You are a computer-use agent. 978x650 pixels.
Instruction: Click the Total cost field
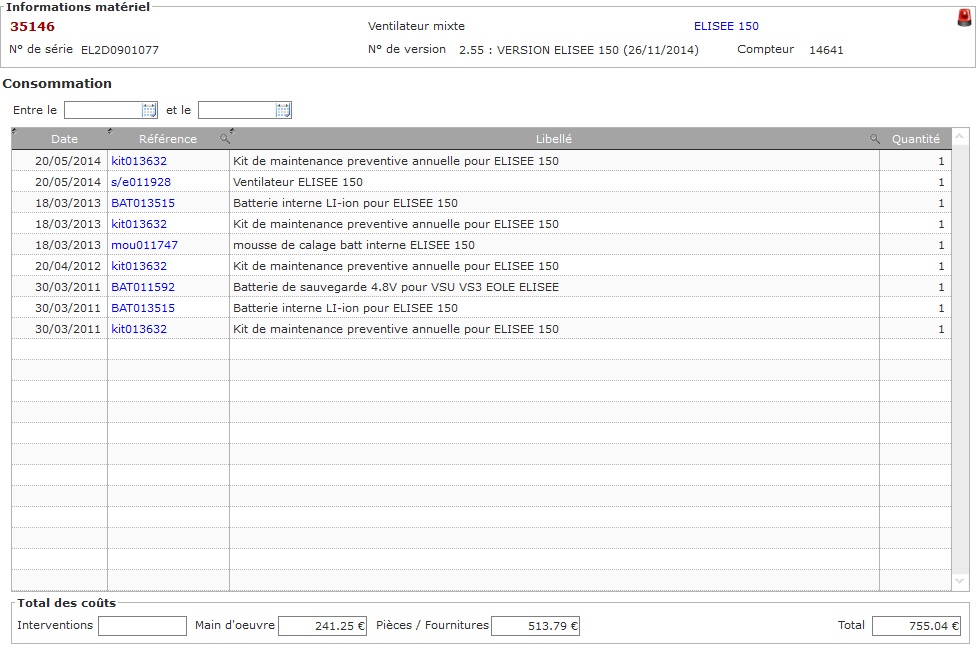click(x=916, y=626)
